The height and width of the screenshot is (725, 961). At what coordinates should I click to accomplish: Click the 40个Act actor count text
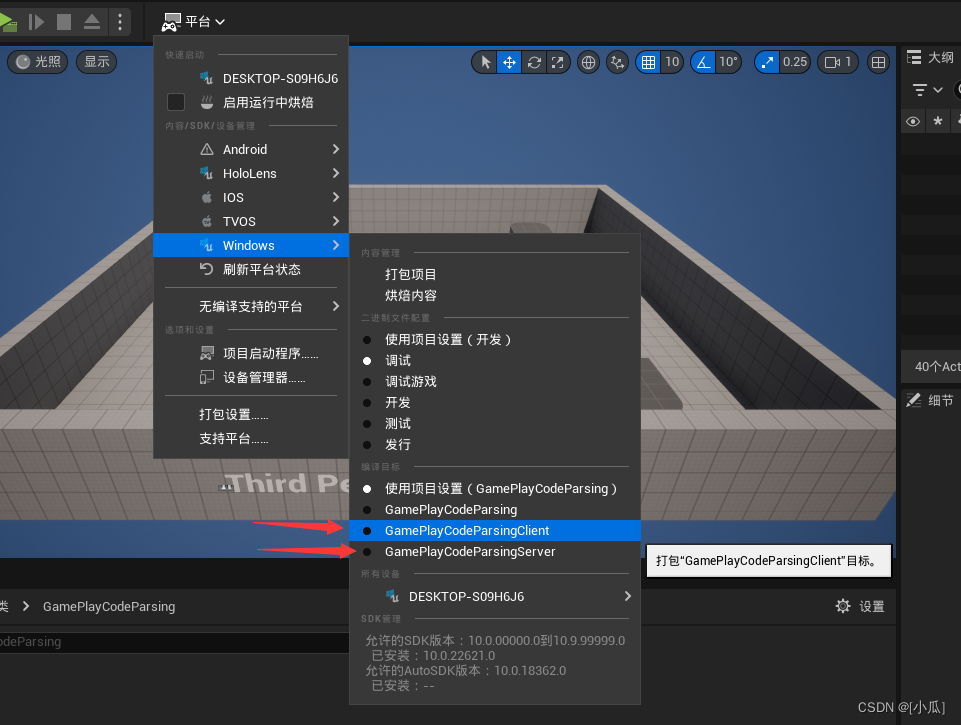click(x=937, y=366)
